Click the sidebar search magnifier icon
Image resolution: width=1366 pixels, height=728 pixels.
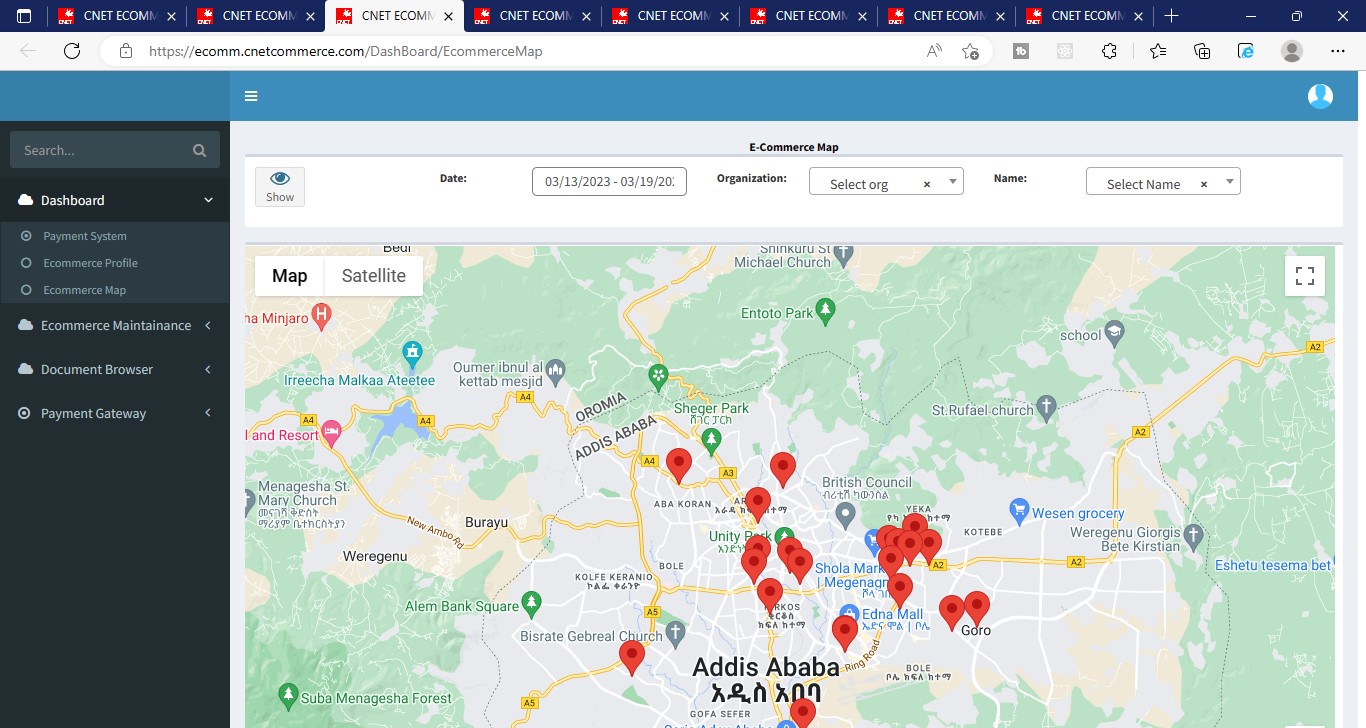pos(200,150)
